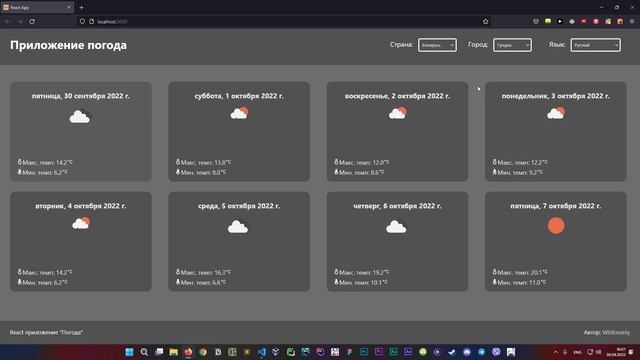Click the cloud icon on the четверг, 6 октября card
The width and height of the screenshot is (640, 360).
coord(396,227)
